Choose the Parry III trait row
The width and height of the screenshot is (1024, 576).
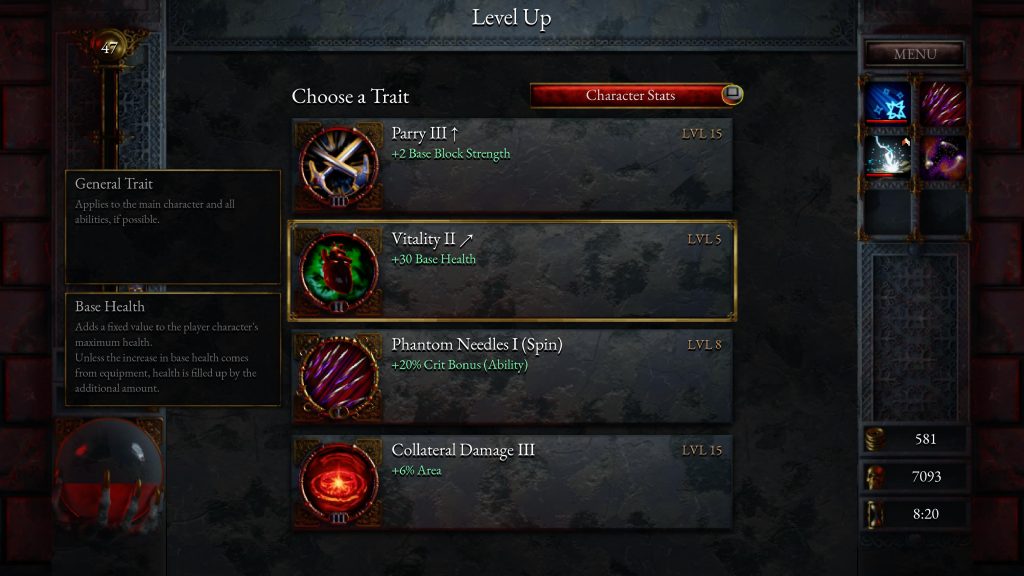pyautogui.click(x=513, y=166)
